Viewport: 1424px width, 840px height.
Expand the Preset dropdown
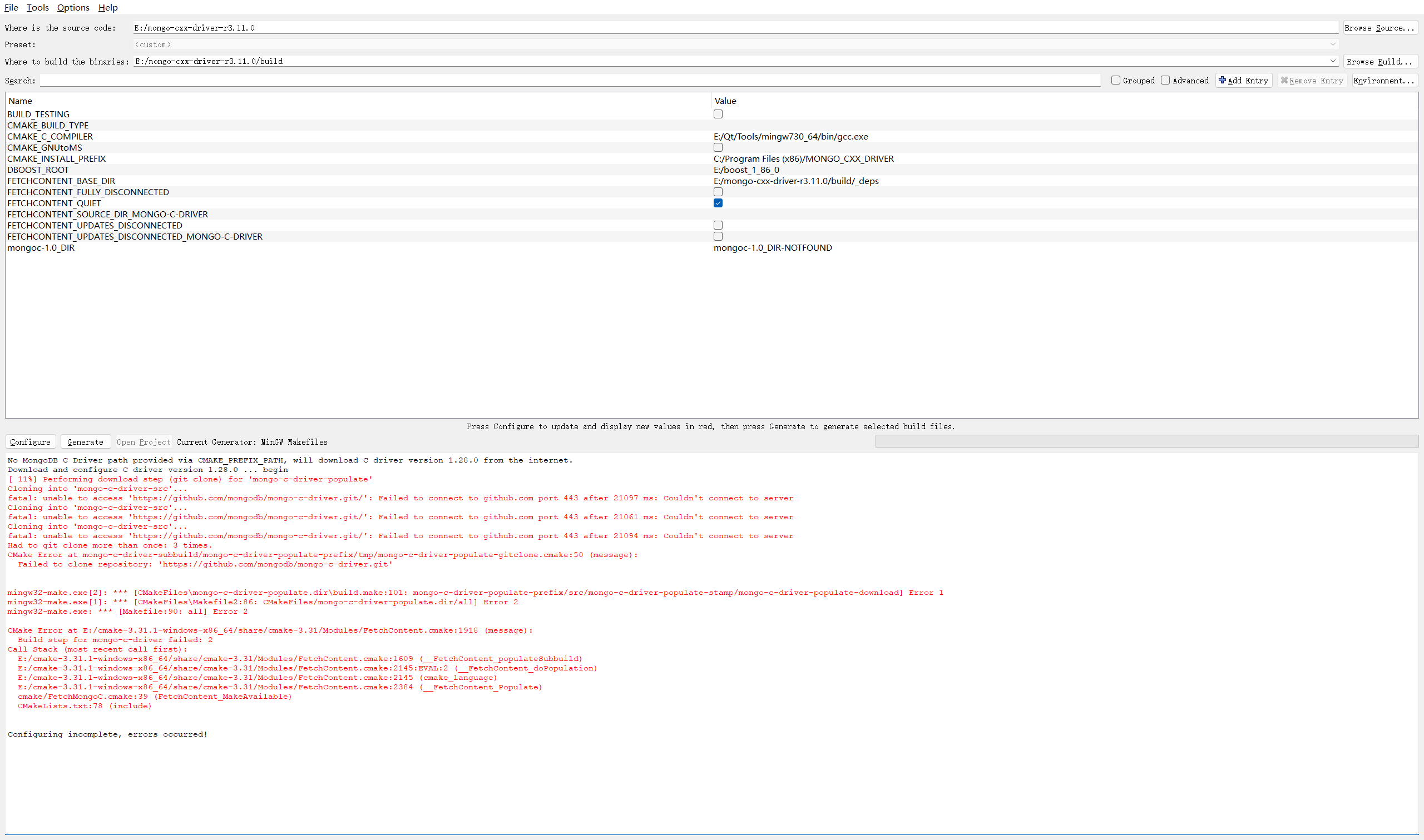tap(1332, 44)
